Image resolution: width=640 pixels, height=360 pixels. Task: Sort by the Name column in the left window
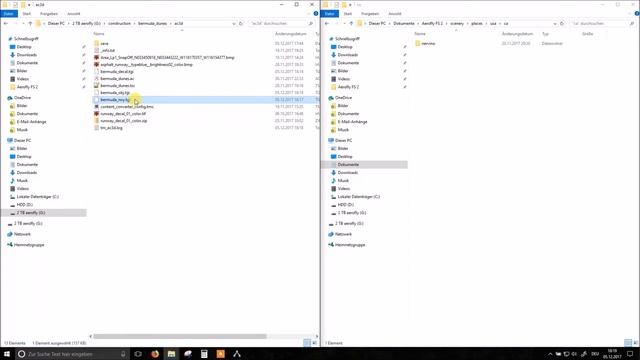(x=99, y=34)
